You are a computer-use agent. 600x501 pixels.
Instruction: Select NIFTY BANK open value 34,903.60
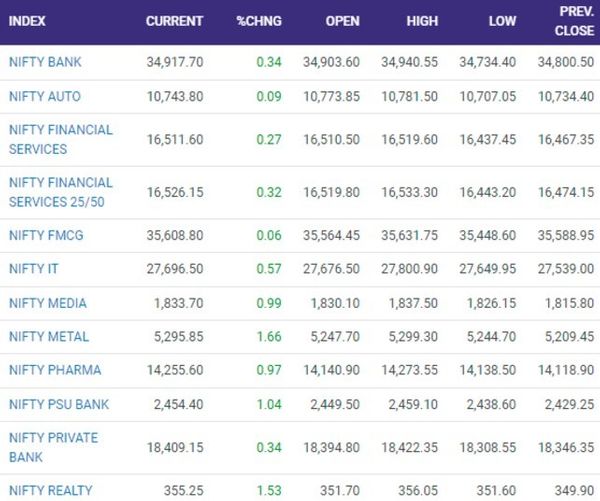point(331,62)
